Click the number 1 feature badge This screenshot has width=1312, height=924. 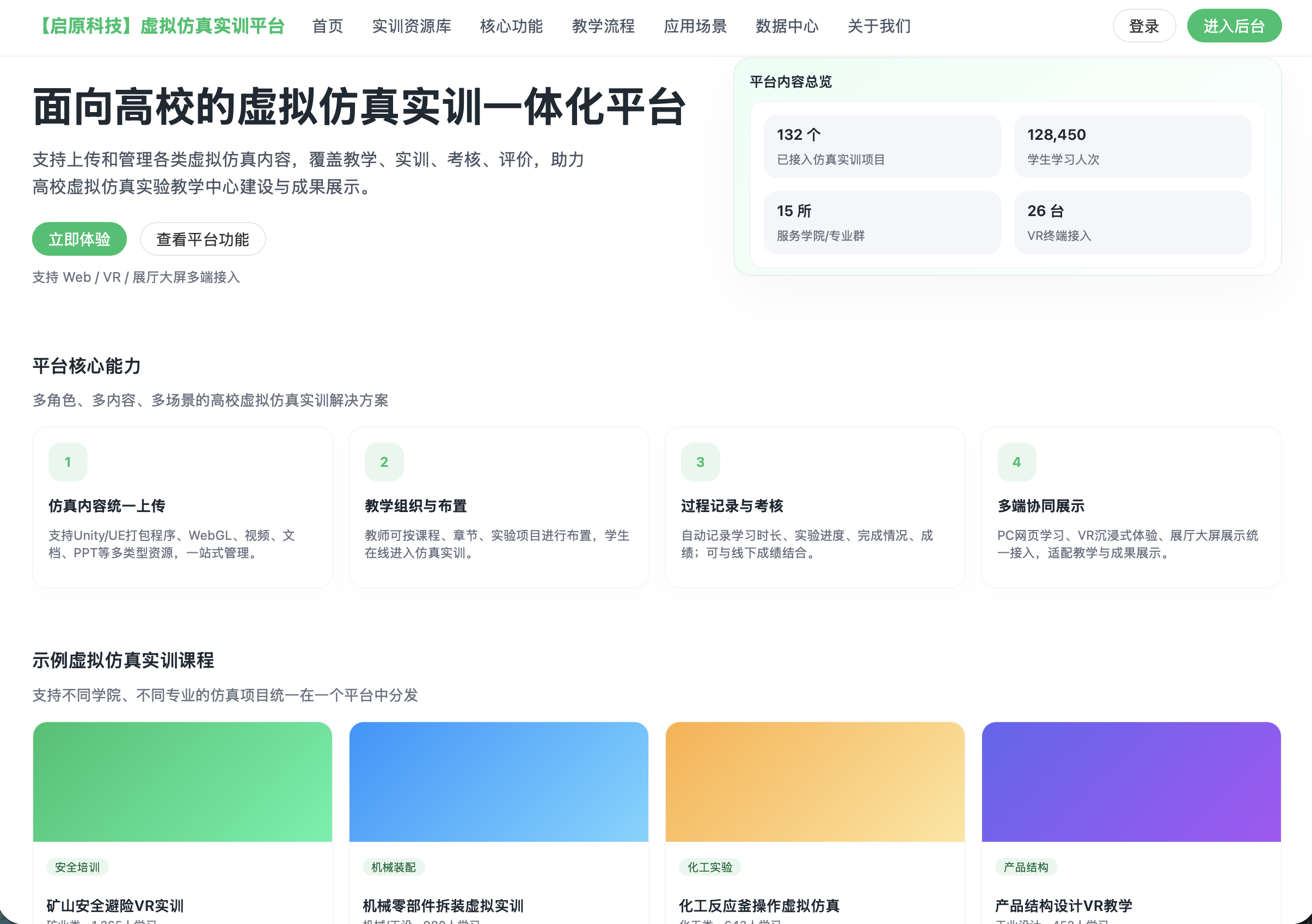[68, 462]
